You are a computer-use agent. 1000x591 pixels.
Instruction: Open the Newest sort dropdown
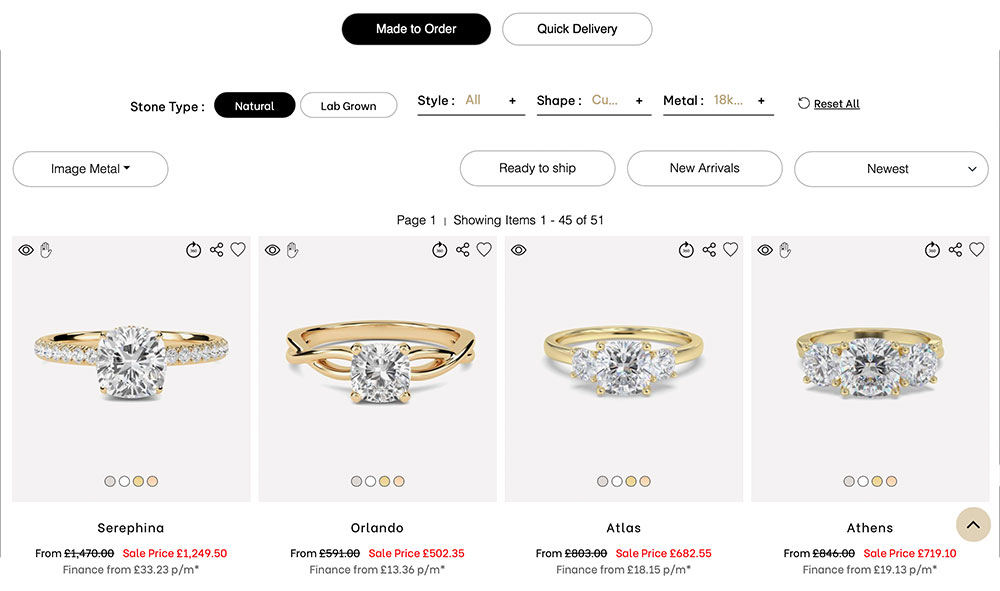tap(890, 169)
